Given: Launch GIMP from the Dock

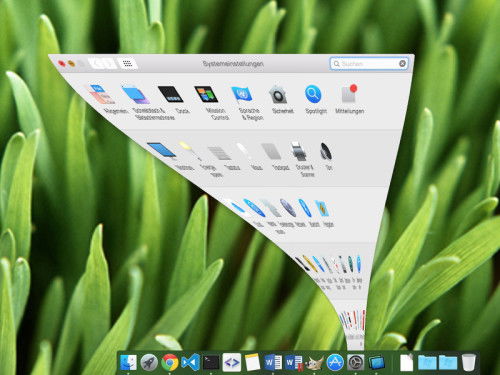Looking at the screenshot, I should (314, 363).
